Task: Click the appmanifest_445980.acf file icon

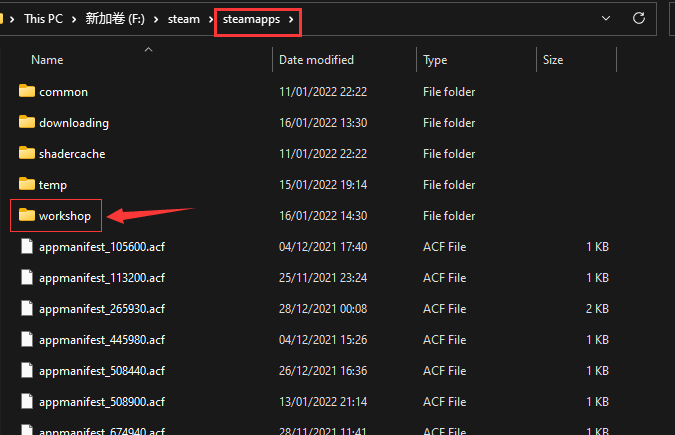Action: [27, 339]
